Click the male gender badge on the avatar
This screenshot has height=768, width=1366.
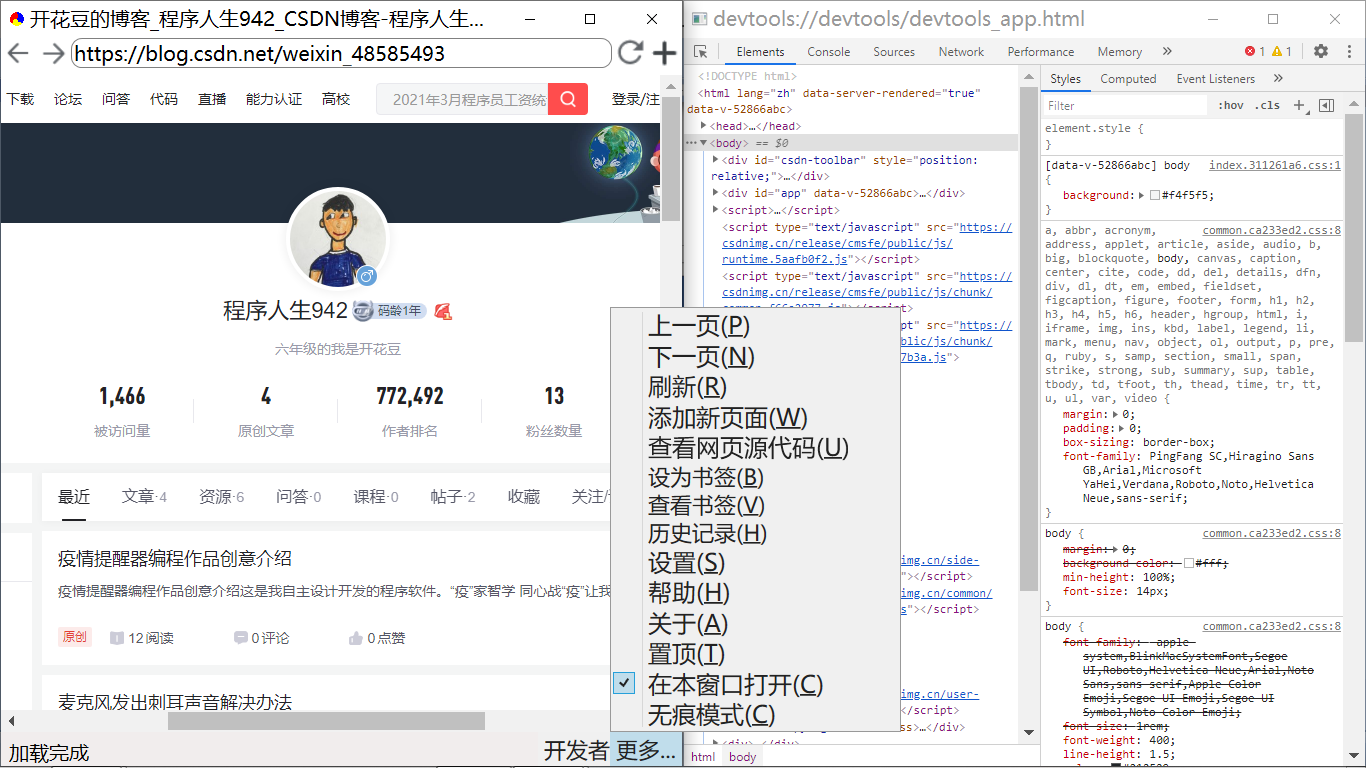367,275
